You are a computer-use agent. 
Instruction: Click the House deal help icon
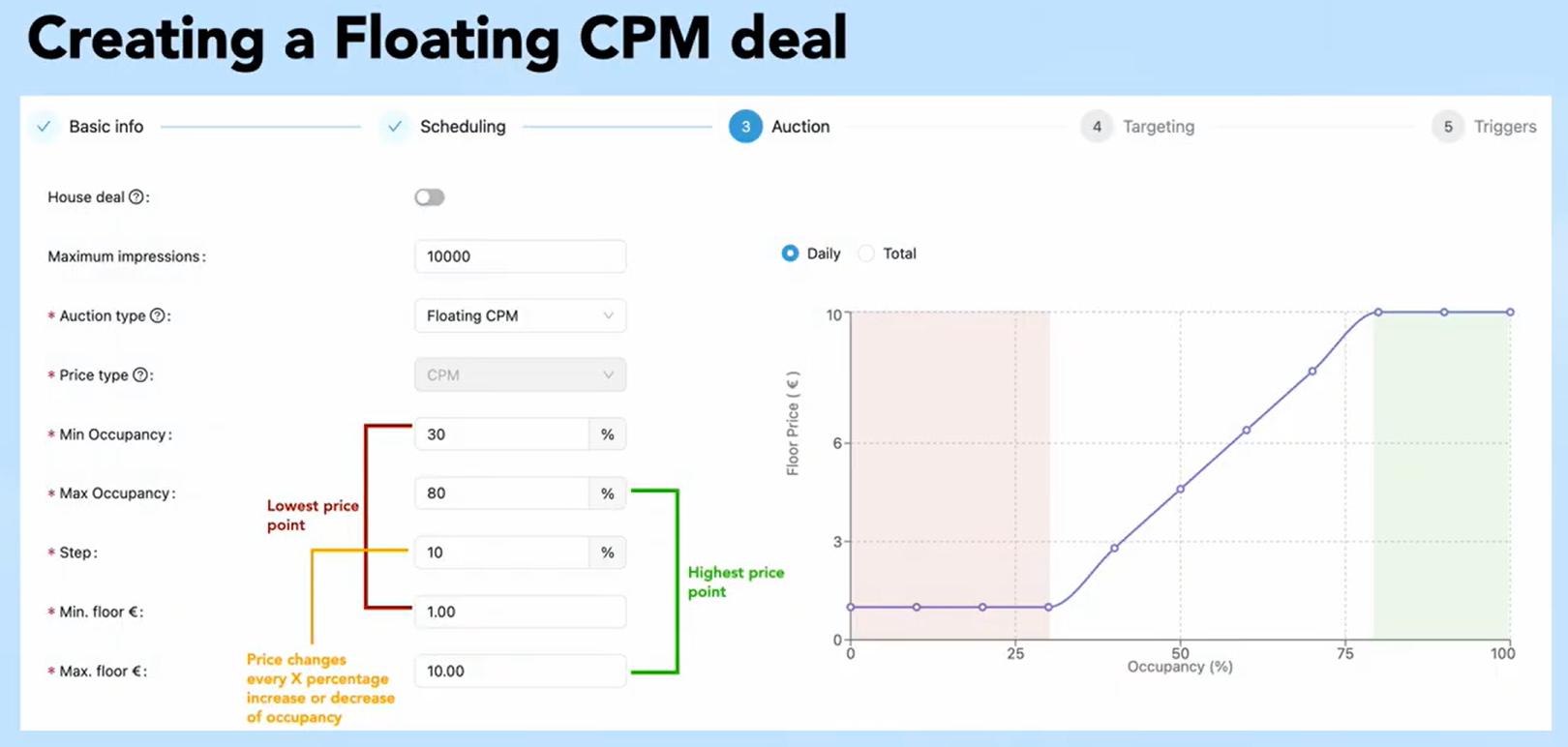click(136, 197)
